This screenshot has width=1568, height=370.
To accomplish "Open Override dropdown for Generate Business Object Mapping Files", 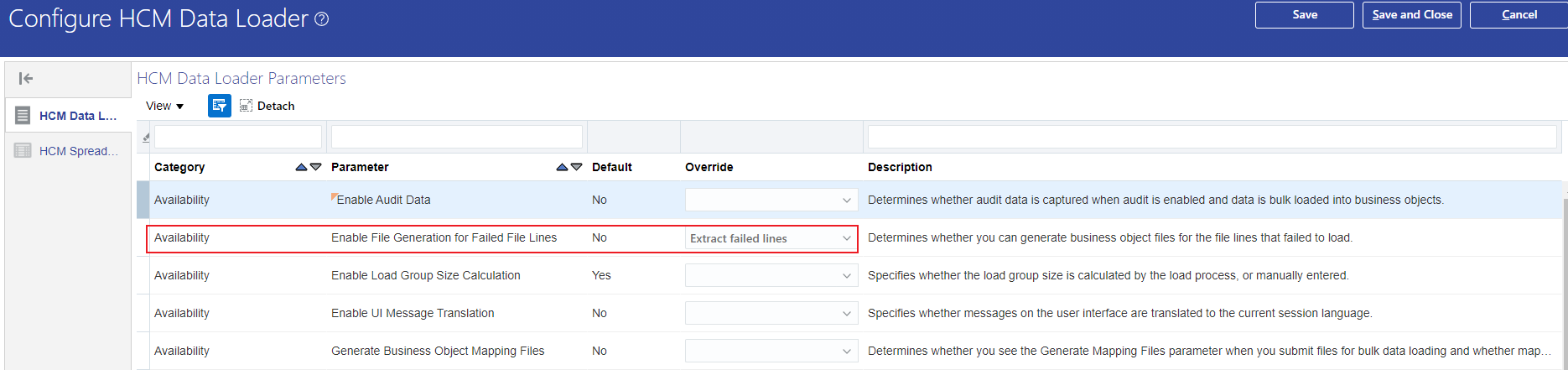I will pyautogui.click(x=846, y=352).
